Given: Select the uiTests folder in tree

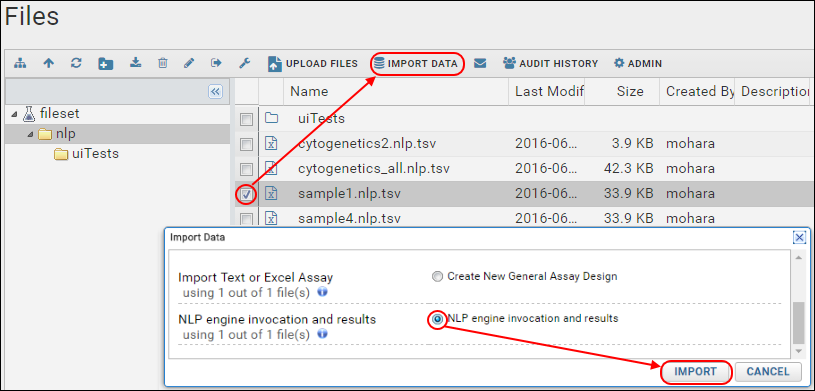Looking at the screenshot, I should (95, 154).
